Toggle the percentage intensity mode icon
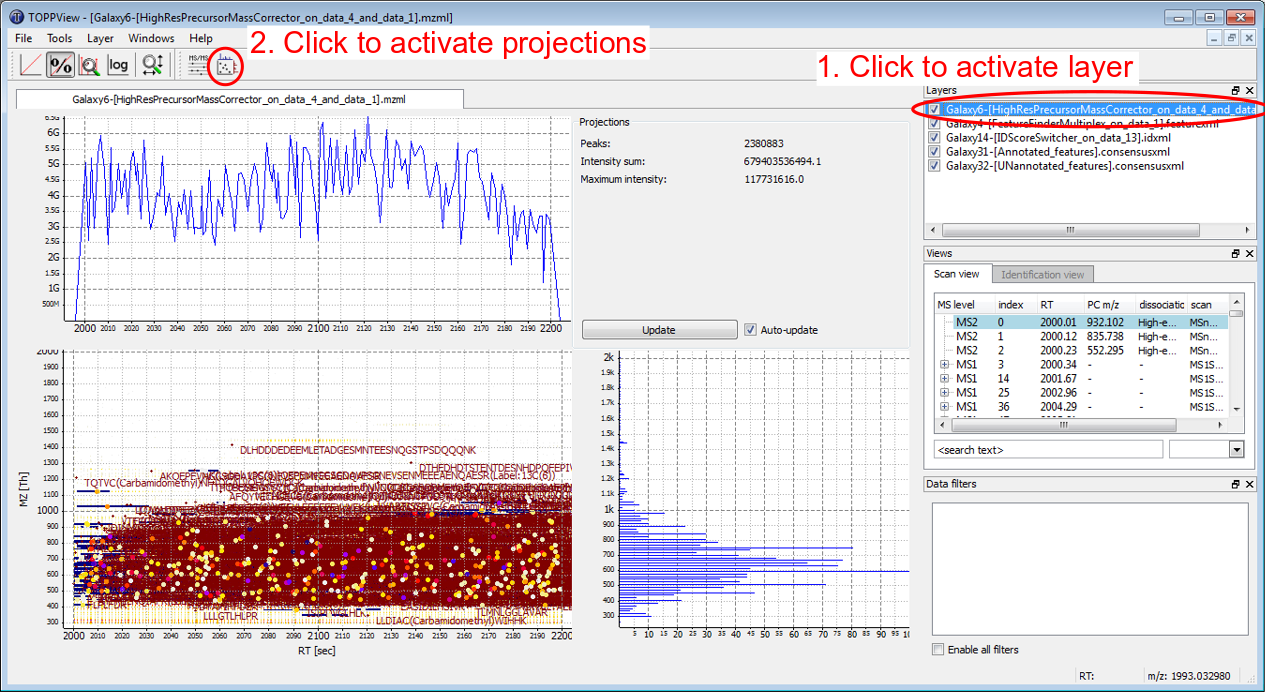The width and height of the screenshot is (1265, 692). pos(61,65)
